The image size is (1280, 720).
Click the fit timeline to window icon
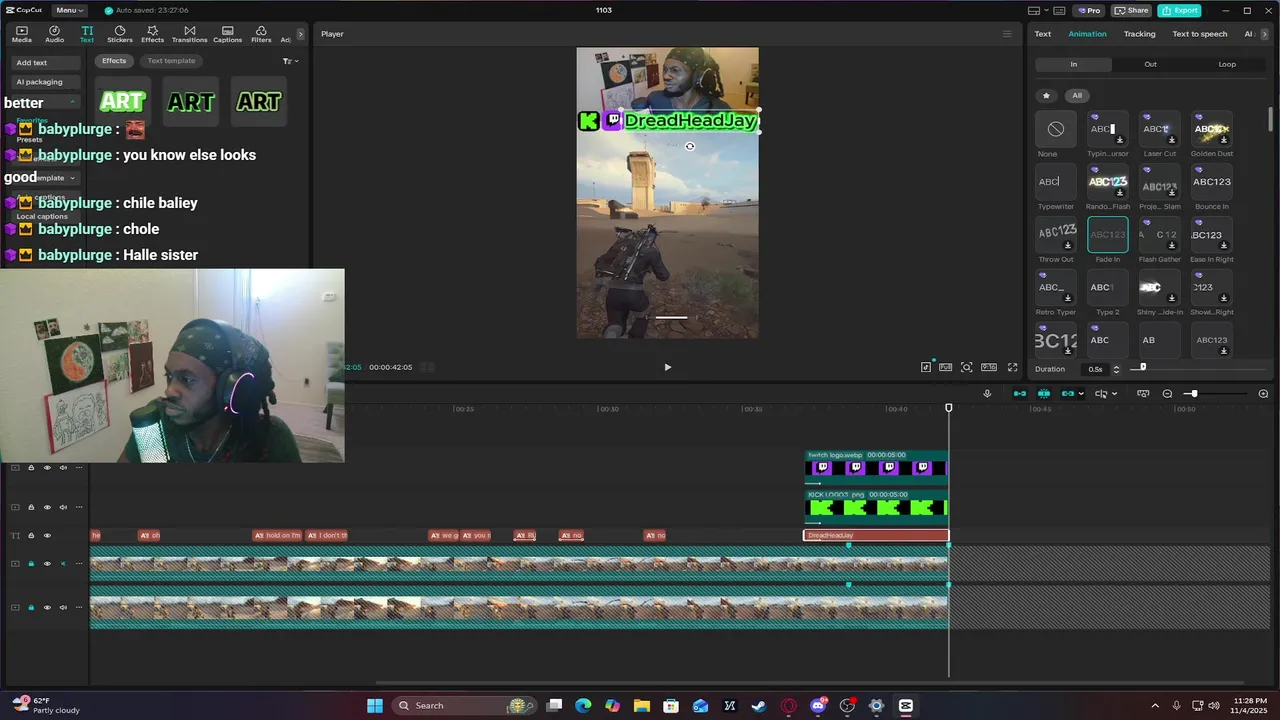point(1143,394)
